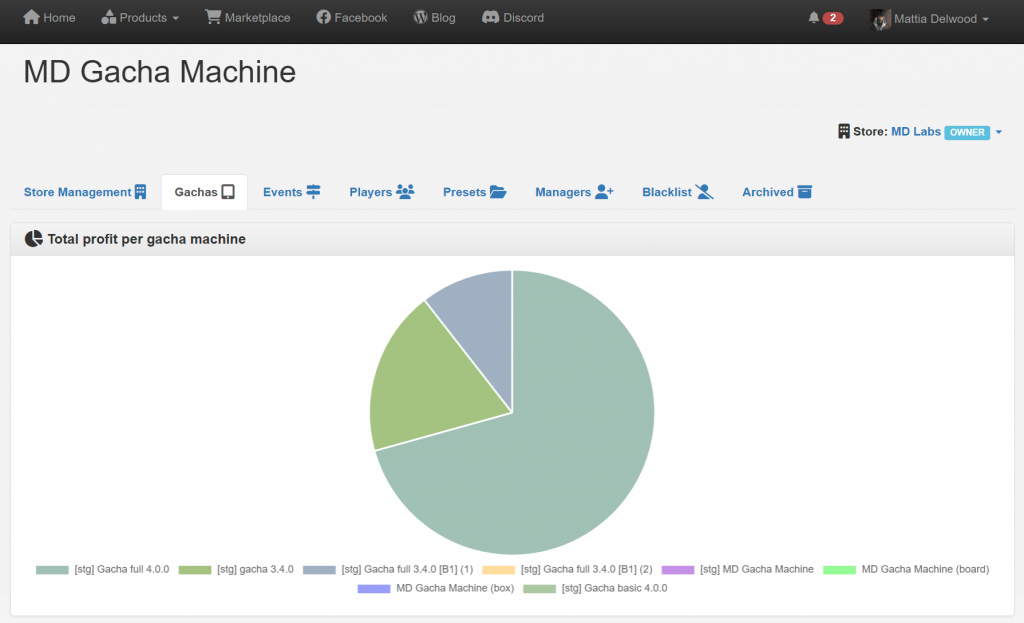Screen dimensions: 1024x623
Task: Open the Archived tab
Action: [777, 192]
